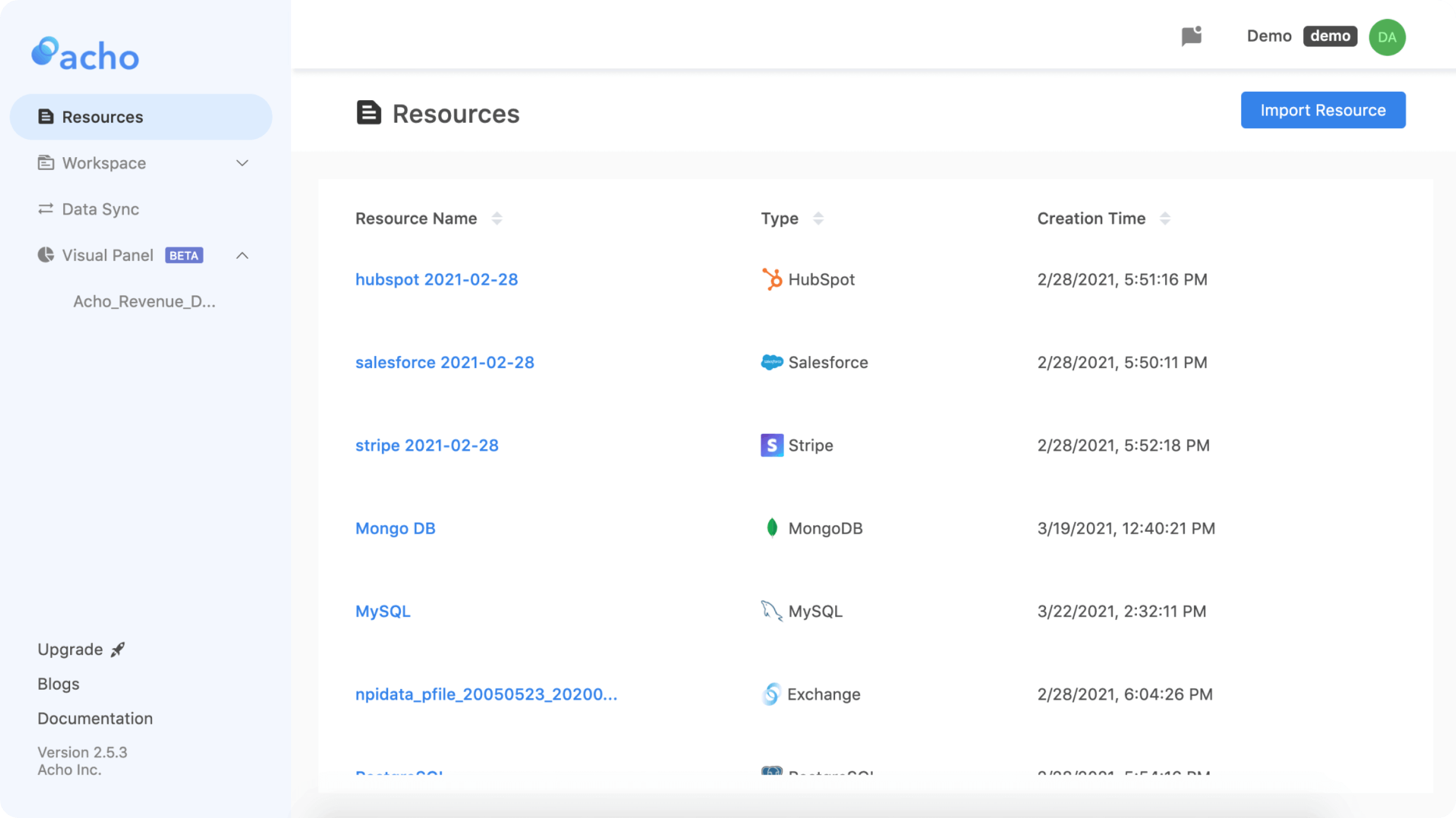Open Acho_Revenue_D... panel entry

click(144, 301)
